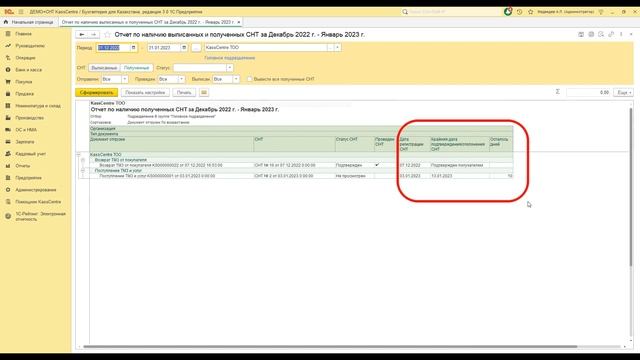The image size is (640, 360).
Task: Enable Вывести все полученные СНТ checkbox
Action: [249, 79]
